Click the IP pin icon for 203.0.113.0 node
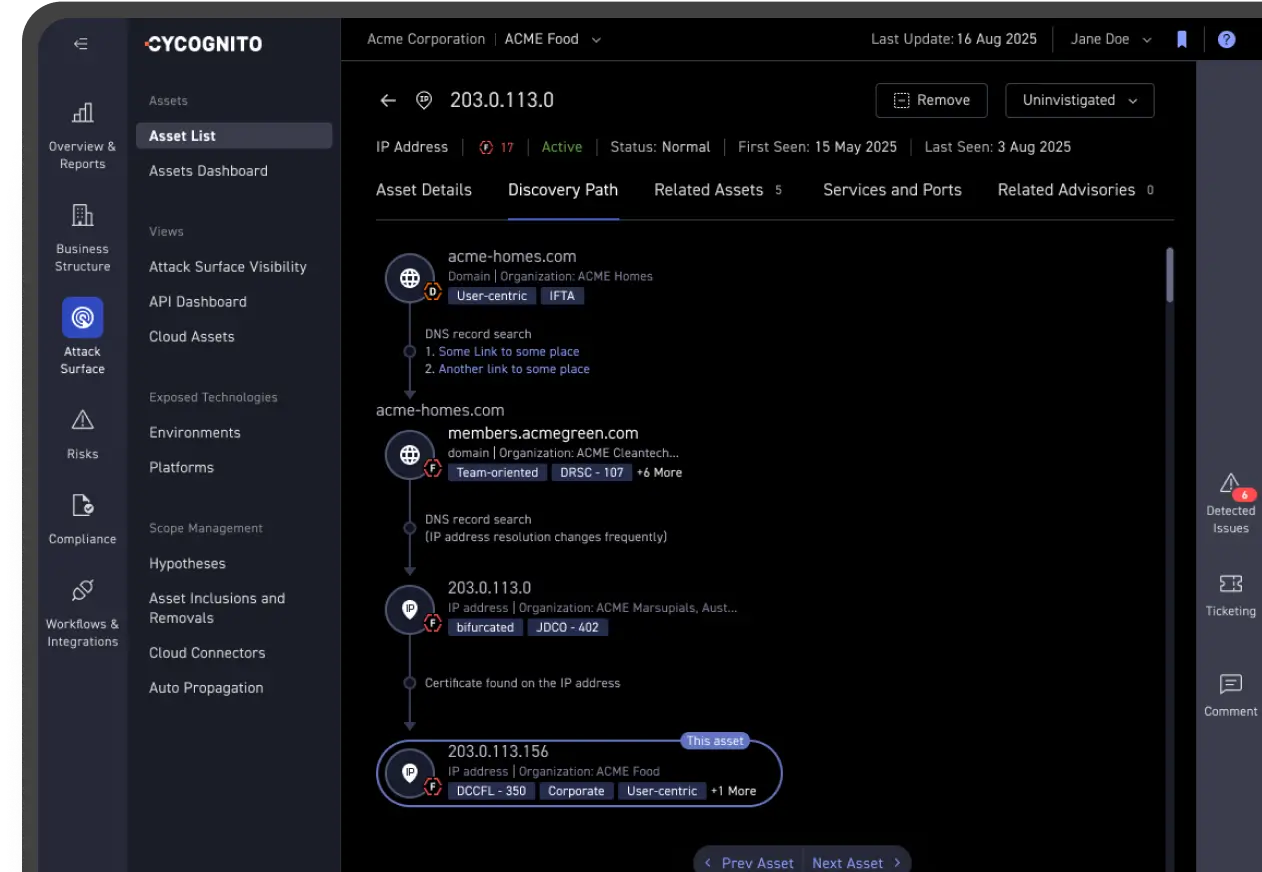The width and height of the screenshot is (1262, 872). tap(410, 609)
